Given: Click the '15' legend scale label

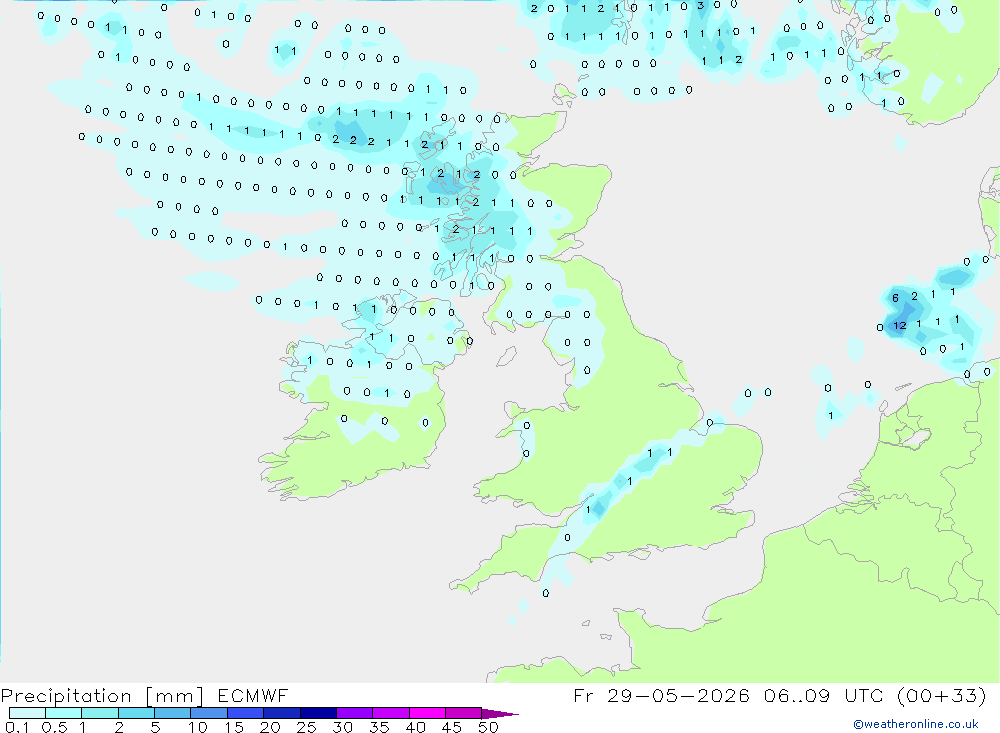Looking at the screenshot, I should tap(234, 727).
